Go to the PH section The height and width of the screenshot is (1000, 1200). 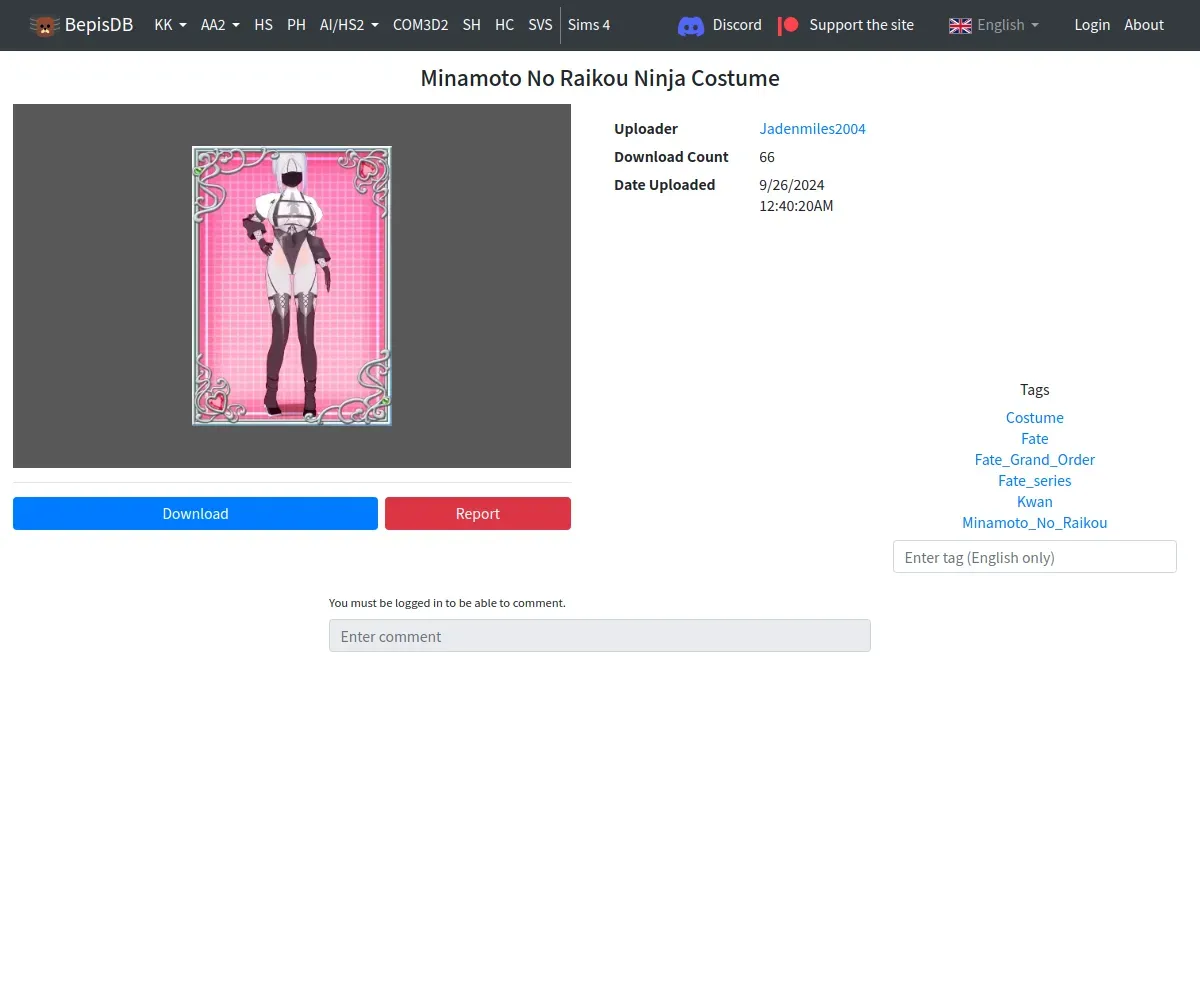tap(296, 25)
